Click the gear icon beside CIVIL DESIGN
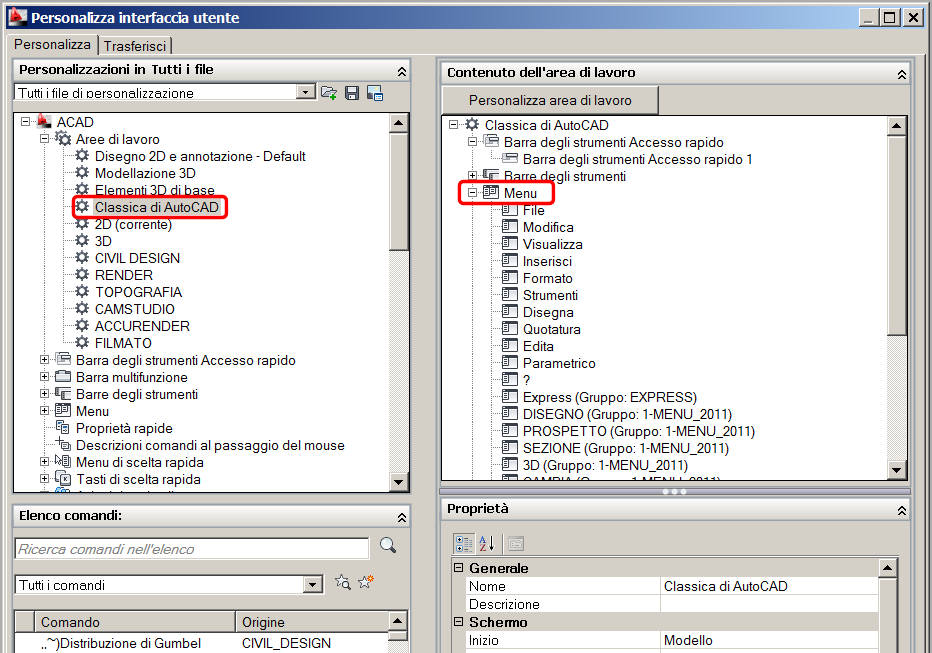 point(82,257)
